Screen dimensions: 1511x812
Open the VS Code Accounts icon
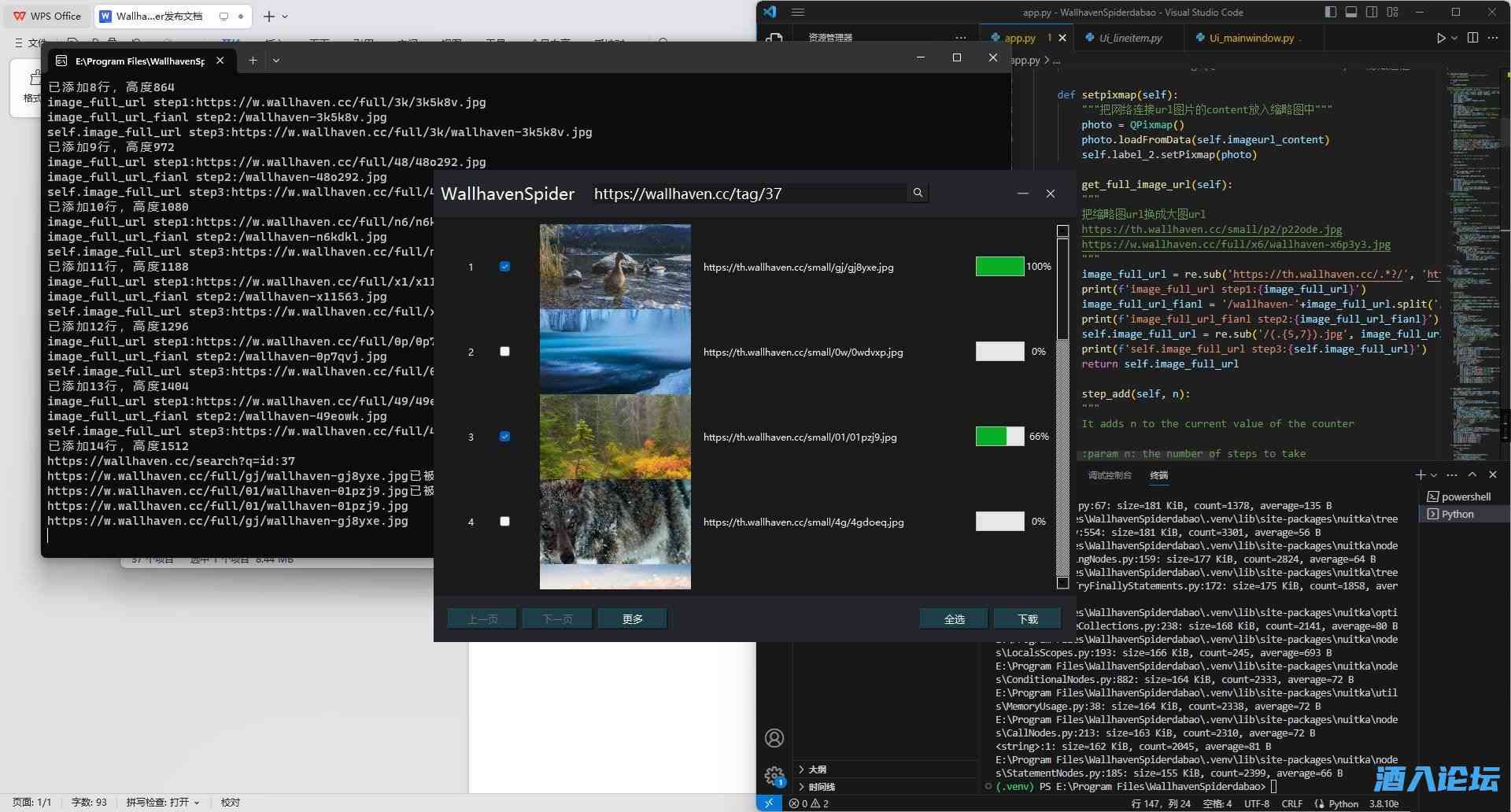pos(774,738)
